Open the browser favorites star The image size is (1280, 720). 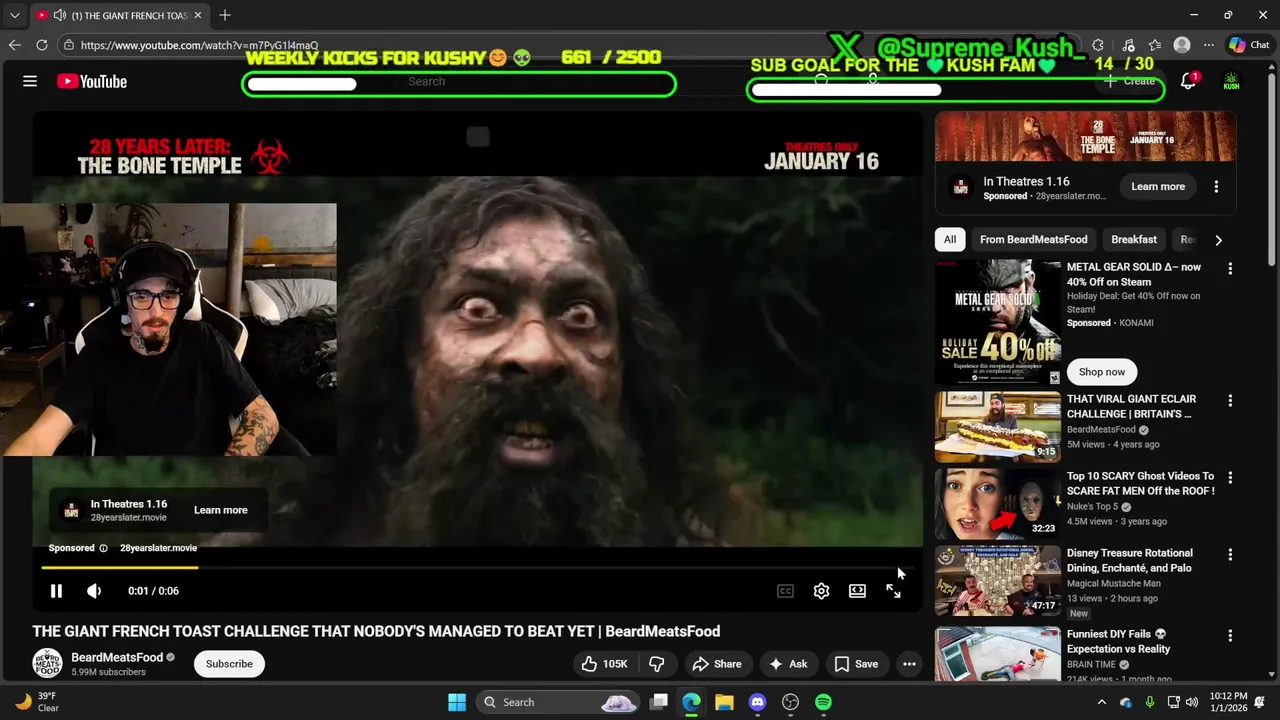(x=1155, y=45)
